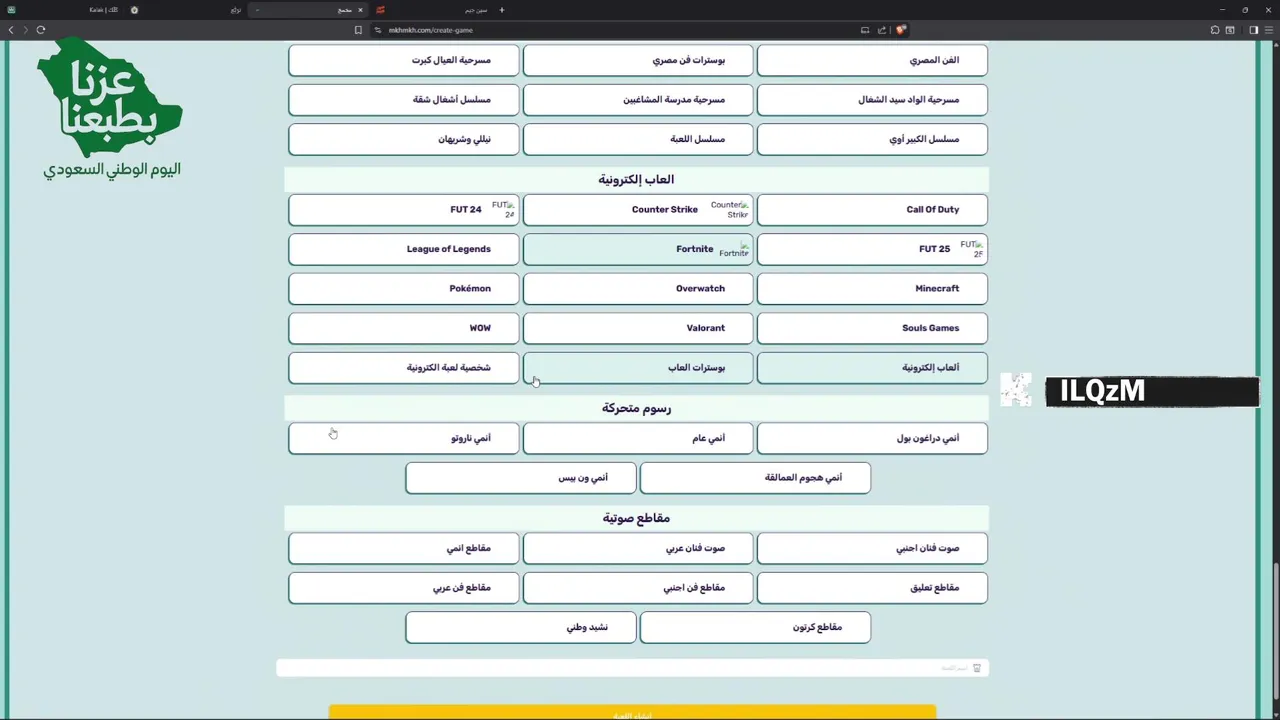
Task: Select the مقاطع فن عربي category
Action: click(x=404, y=588)
